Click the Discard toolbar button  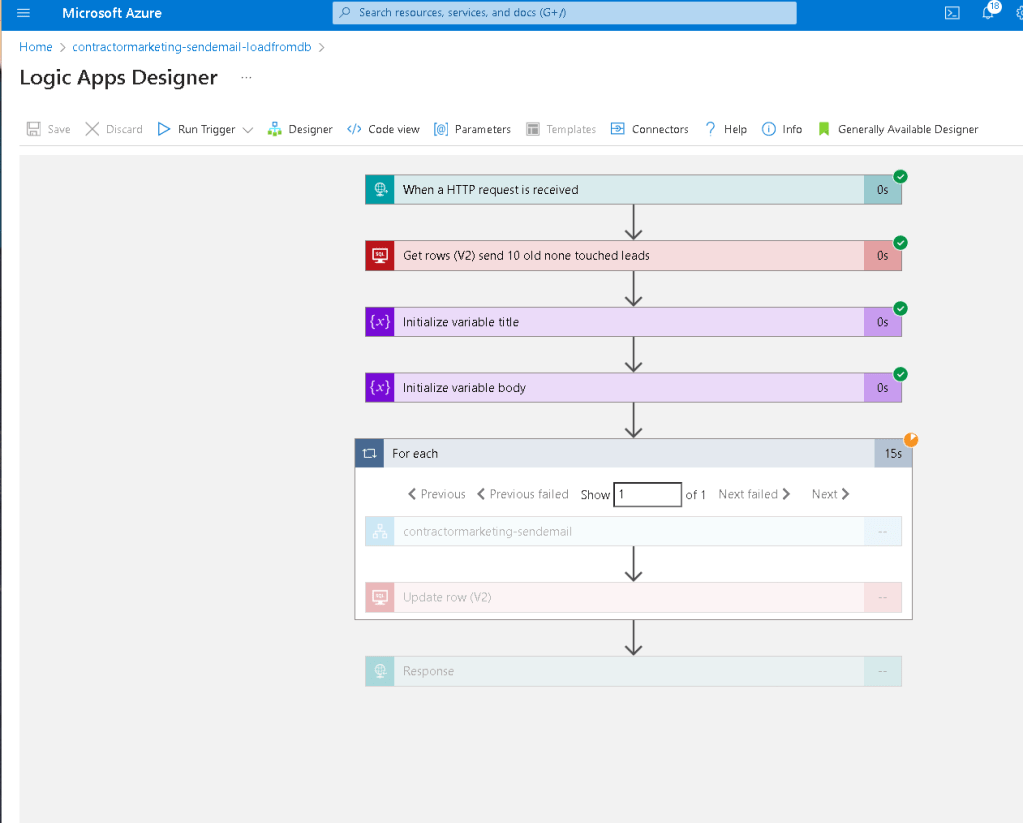point(114,129)
